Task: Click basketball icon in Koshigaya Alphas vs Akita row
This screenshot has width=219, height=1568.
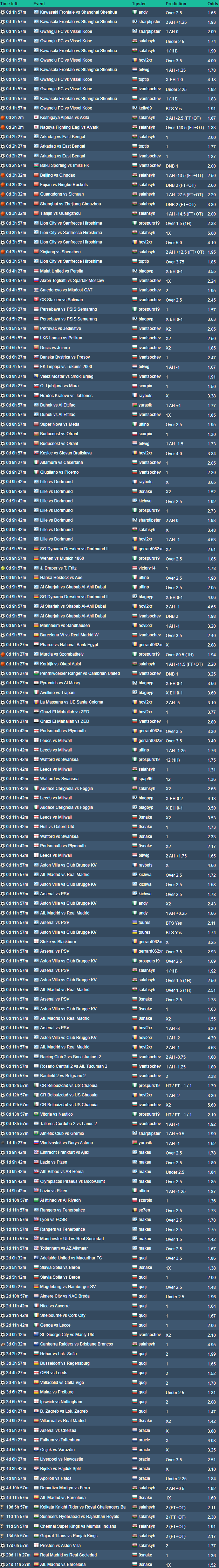Action: coord(2,118)
